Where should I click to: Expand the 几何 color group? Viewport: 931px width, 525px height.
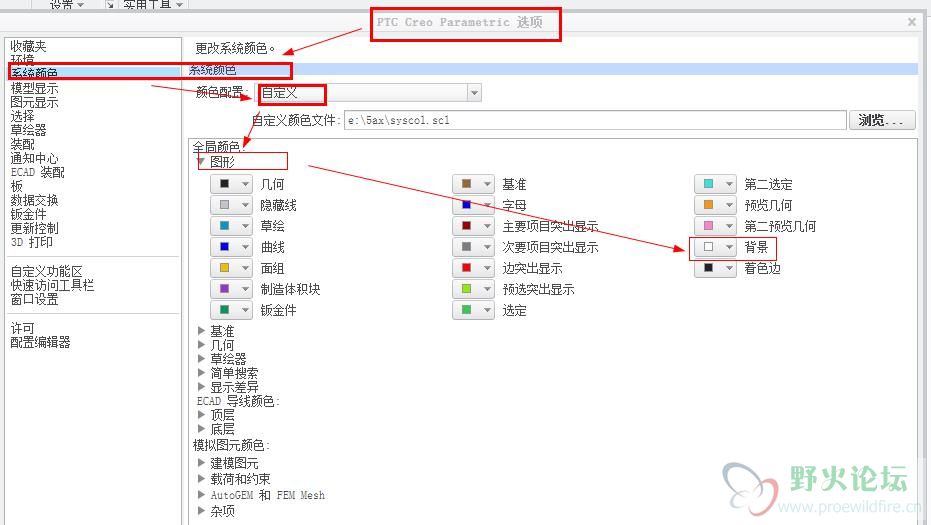point(201,344)
